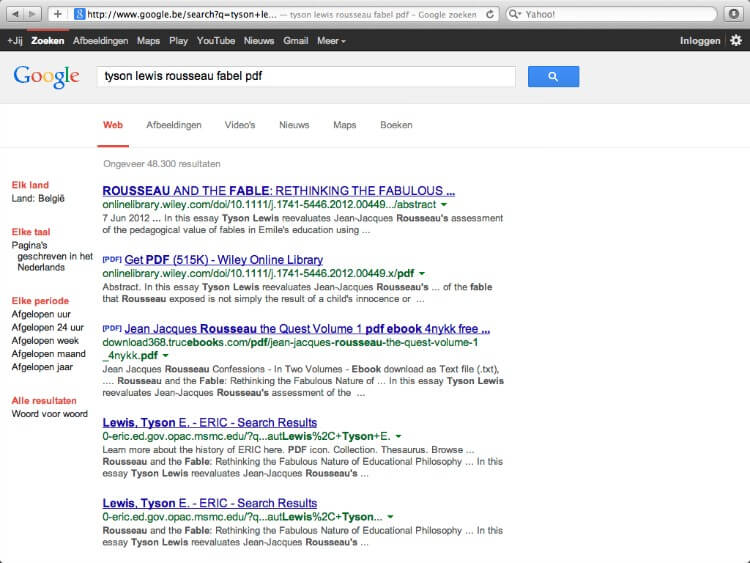Switch to the Nieuws results tab

[294, 125]
